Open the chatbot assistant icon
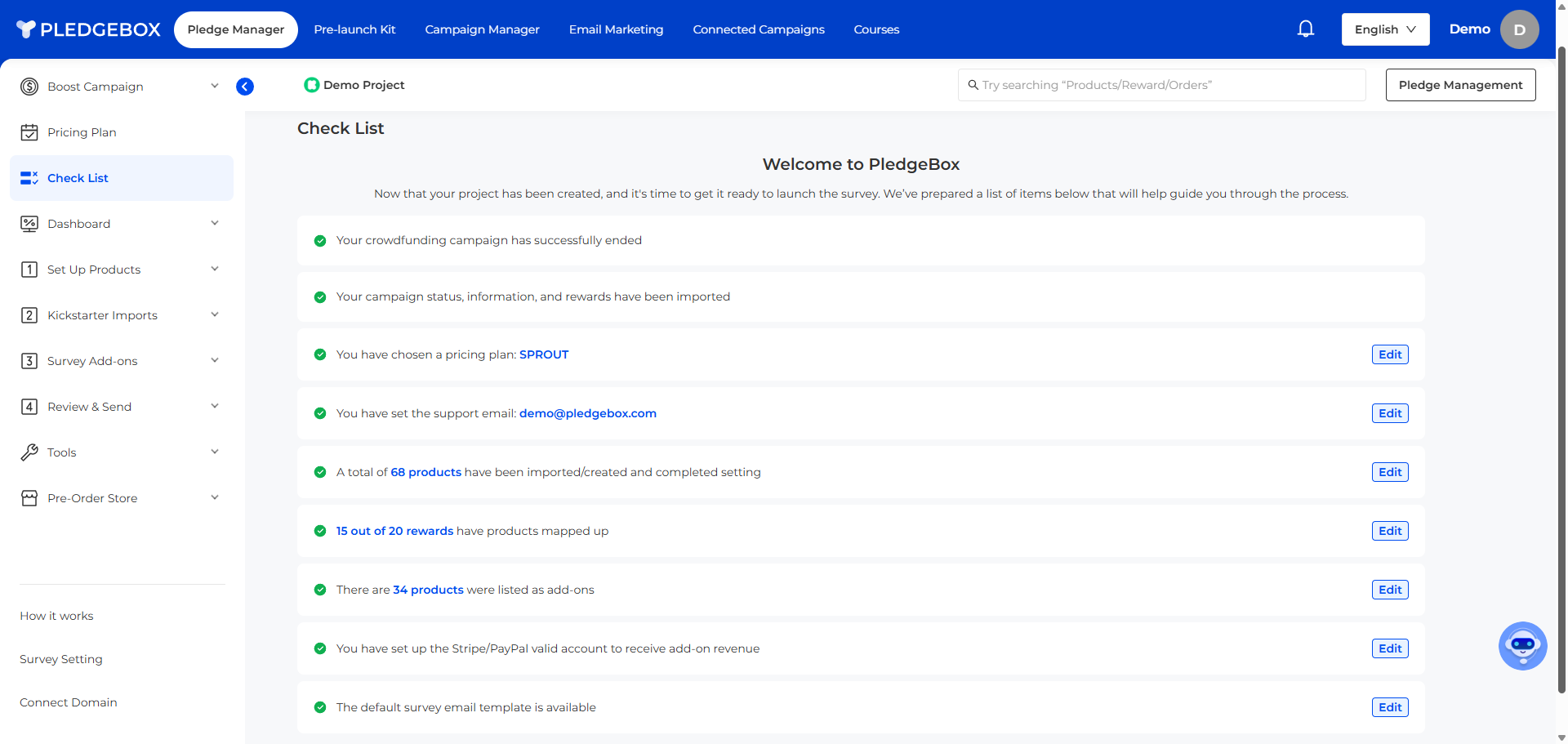The height and width of the screenshot is (744, 1568). (x=1522, y=646)
